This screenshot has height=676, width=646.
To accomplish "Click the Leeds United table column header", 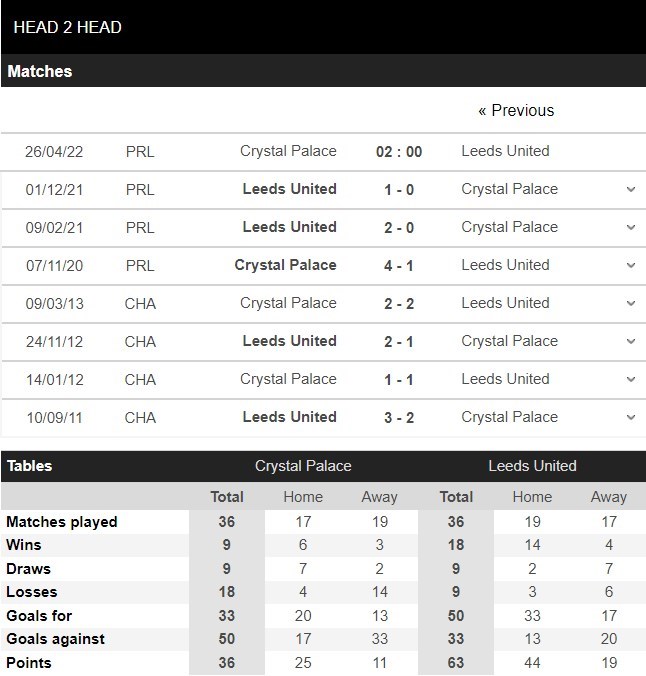I will (x=532, y=466).
